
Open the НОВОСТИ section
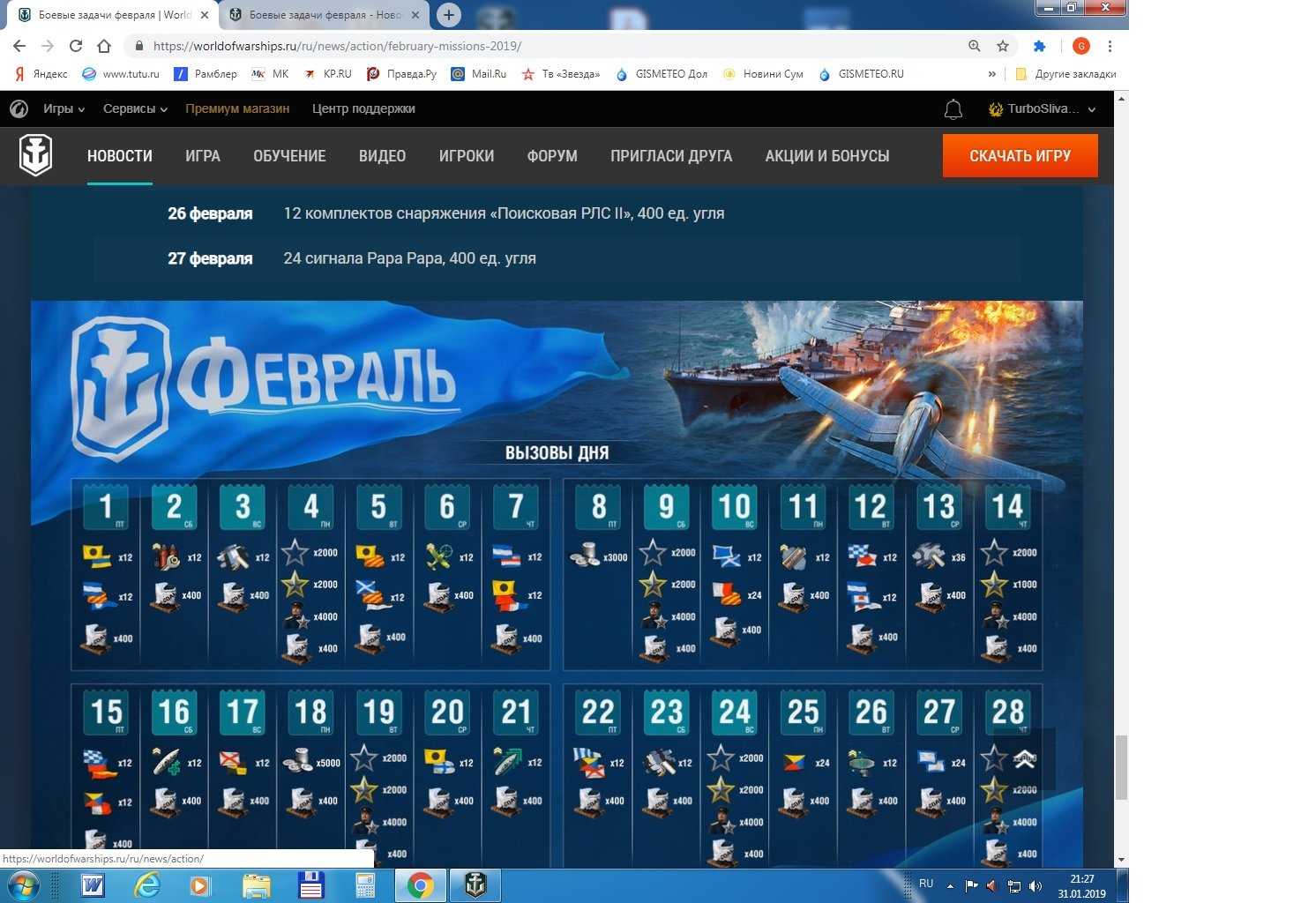(120, 156)
